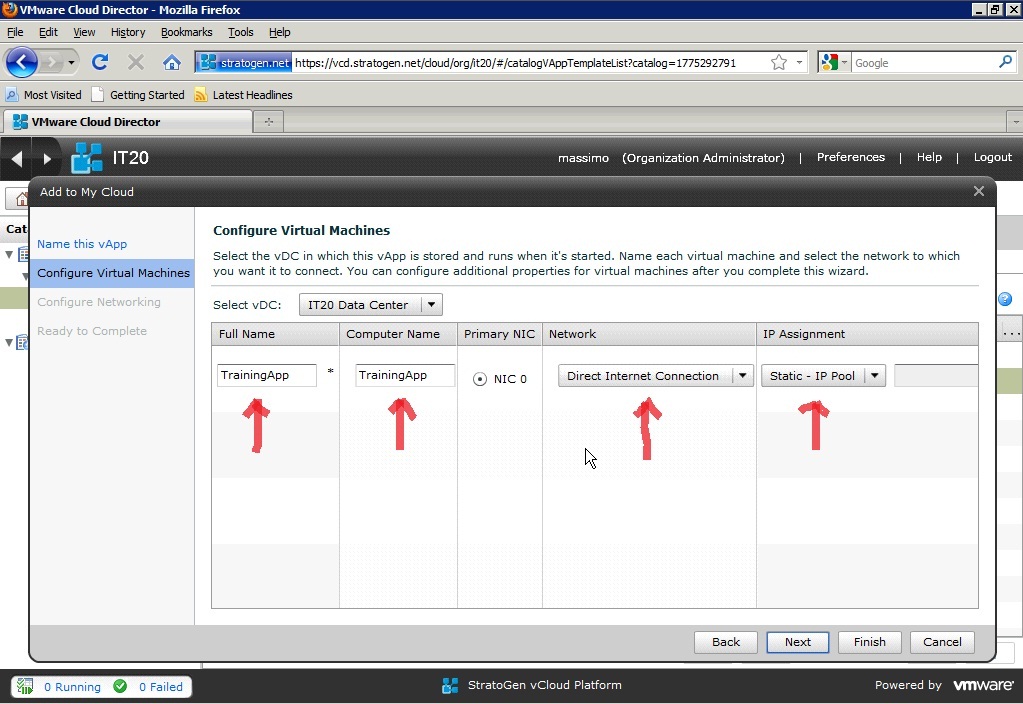The width and height of the screenshot is (1023, 704).
Task: Bookmark page with the star icon
Action: coord(778,63)
